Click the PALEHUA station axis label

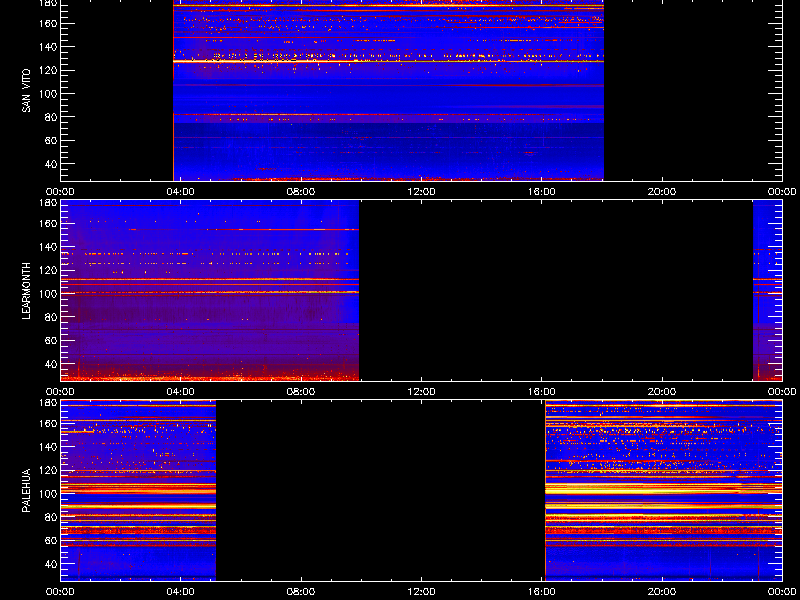click(26, 490)
